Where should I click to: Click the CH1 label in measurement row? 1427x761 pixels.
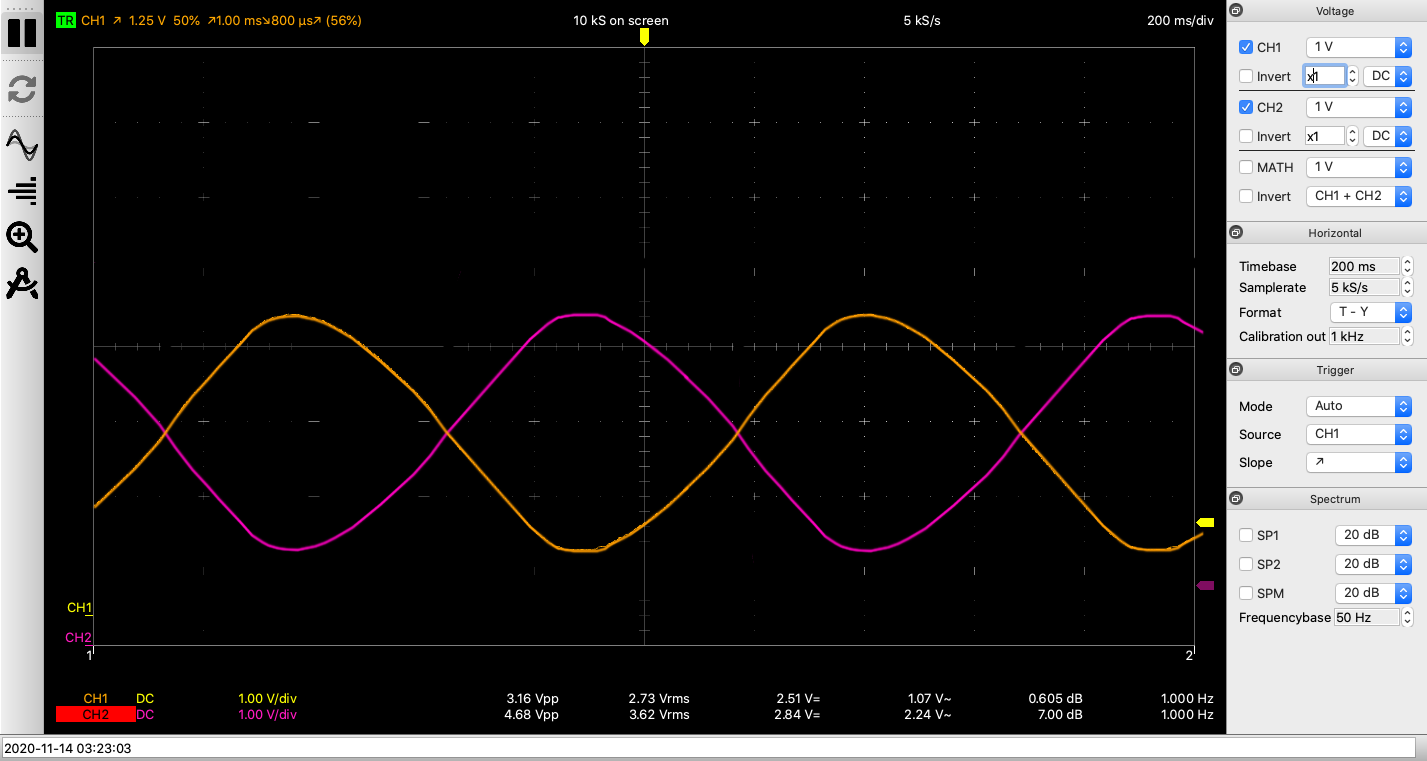pyautogui.click(x=95, y=698)
